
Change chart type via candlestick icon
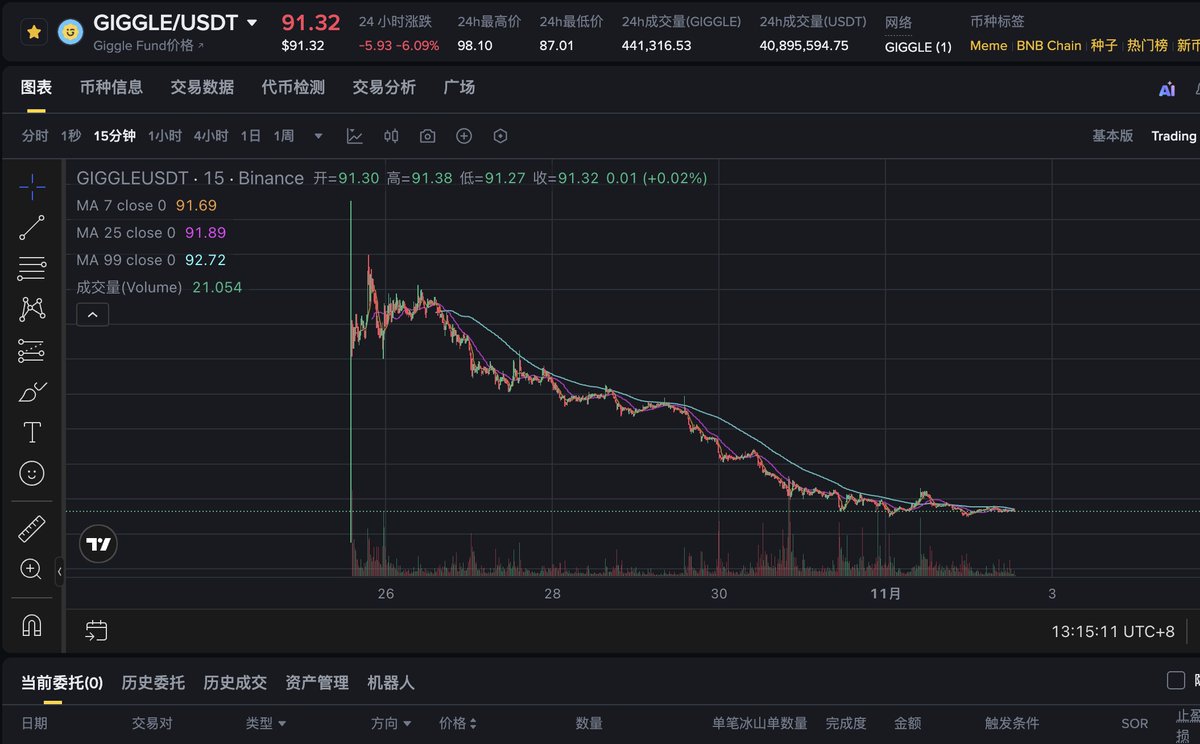(391, 136)
